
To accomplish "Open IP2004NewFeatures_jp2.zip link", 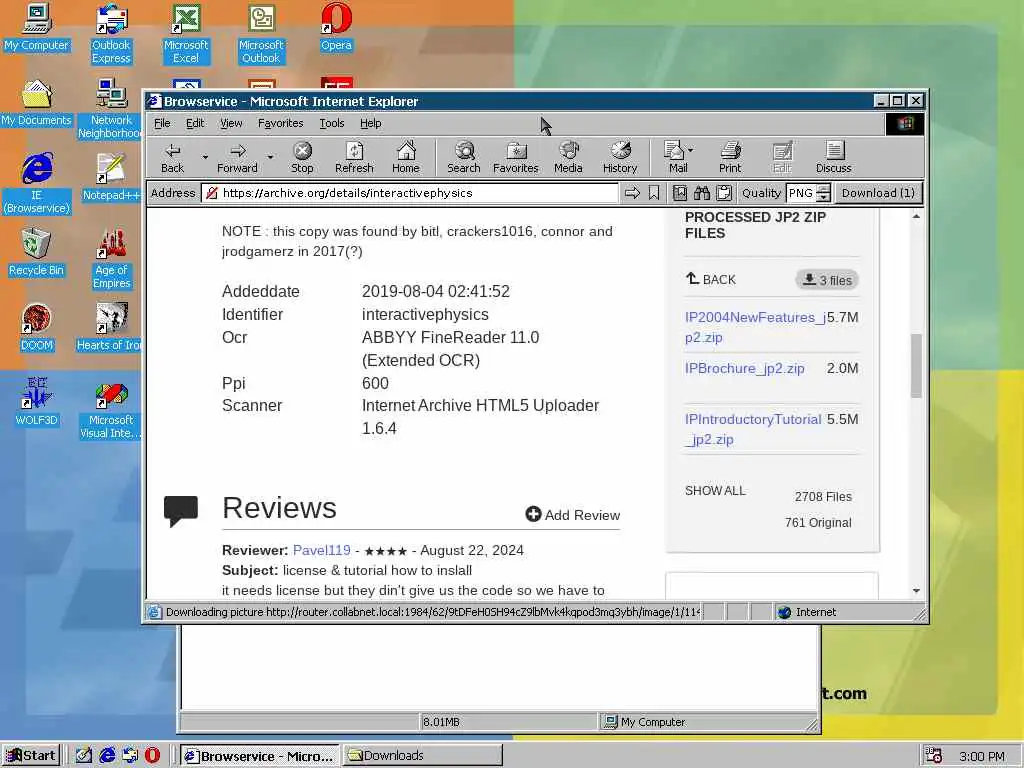I will tap(754, 327).
